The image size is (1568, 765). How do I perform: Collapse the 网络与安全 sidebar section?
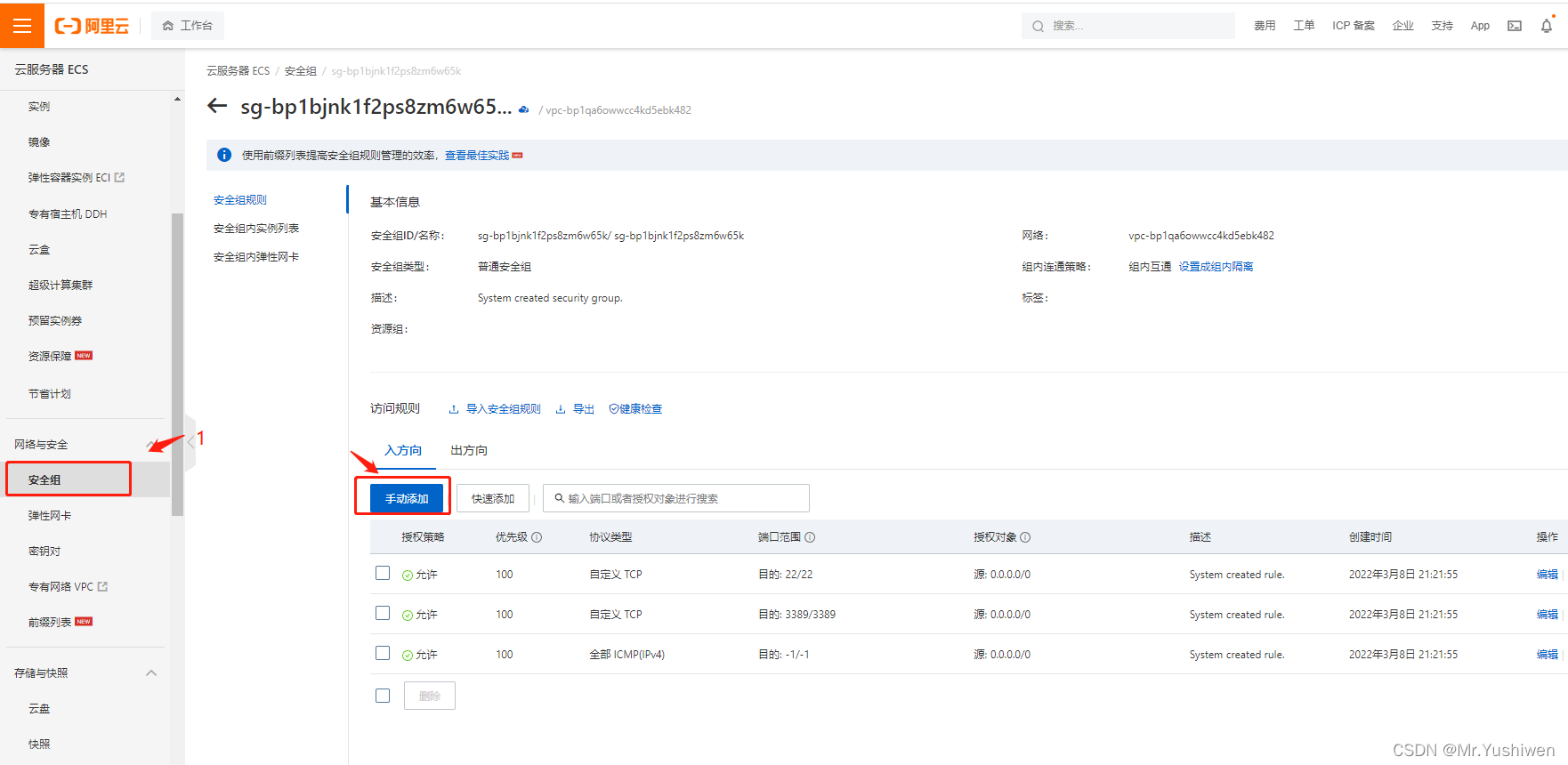coord(151,445)
